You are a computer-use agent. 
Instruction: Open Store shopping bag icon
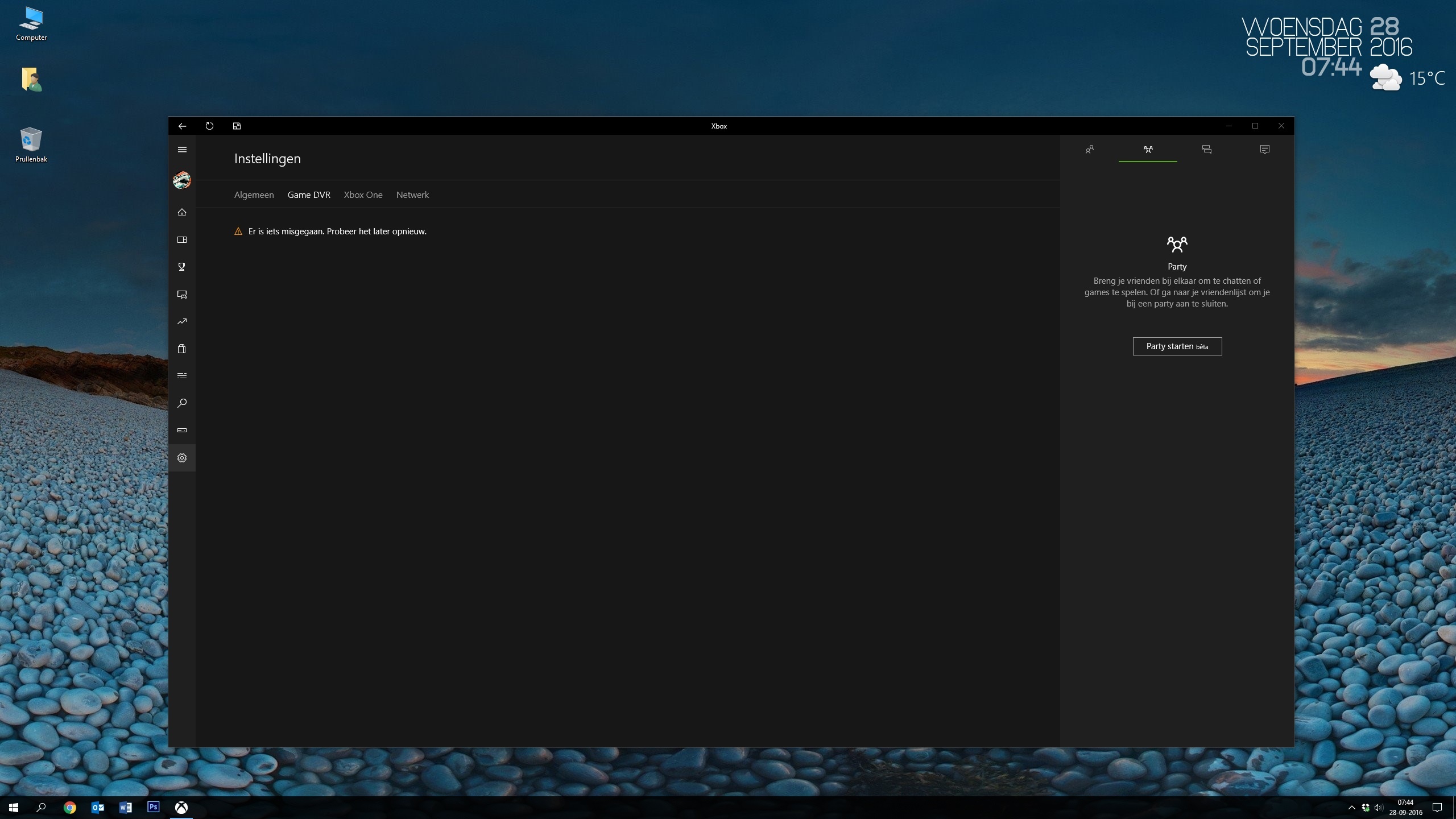pyautogui.click(x=182, y=349)
